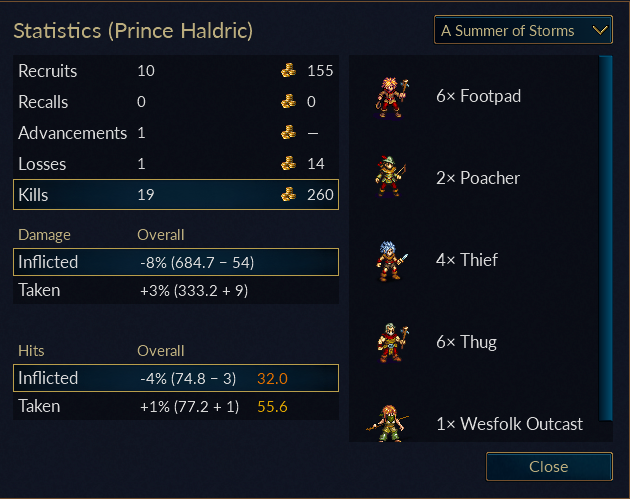Close the Statistics dialog
Viewport: 630px width, 499px height.
coord(549,466)
